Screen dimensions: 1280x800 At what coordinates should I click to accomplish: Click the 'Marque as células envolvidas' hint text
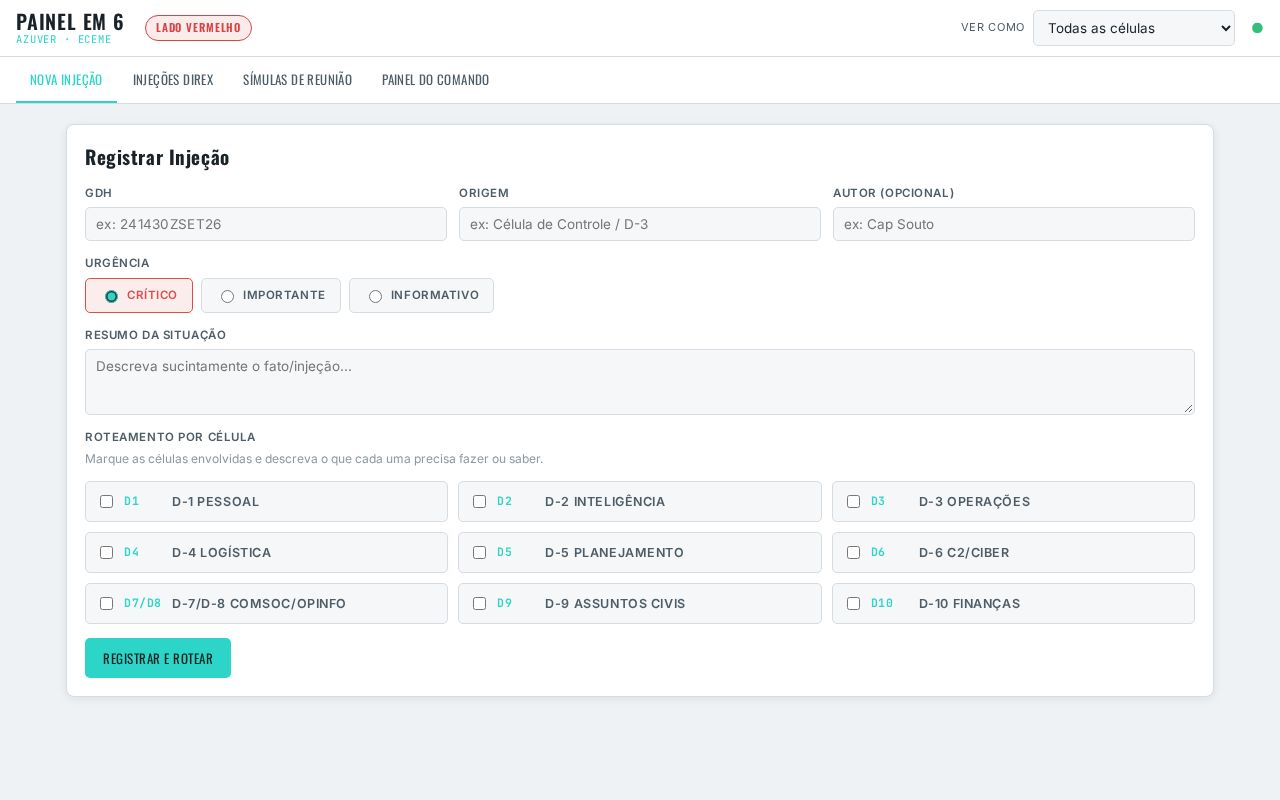click(314, 459)
